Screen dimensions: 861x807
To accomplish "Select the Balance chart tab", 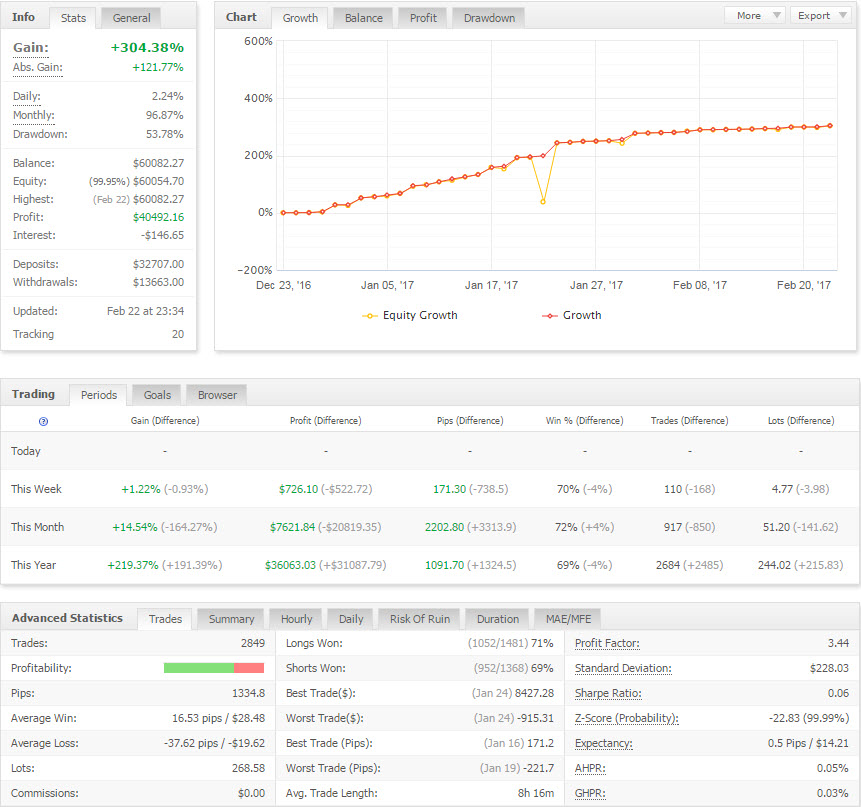I will tap(364, 18).
